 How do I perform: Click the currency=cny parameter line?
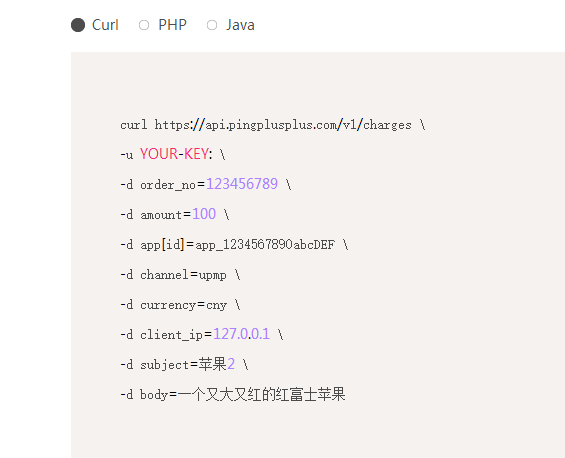pos(180,305)
